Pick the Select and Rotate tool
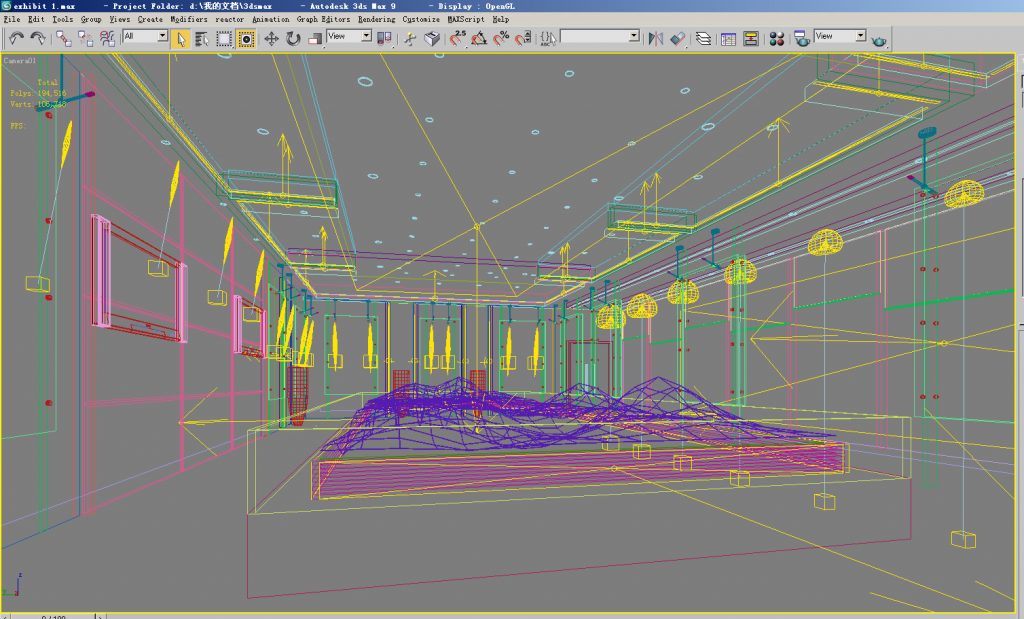 tap(293, 38)
